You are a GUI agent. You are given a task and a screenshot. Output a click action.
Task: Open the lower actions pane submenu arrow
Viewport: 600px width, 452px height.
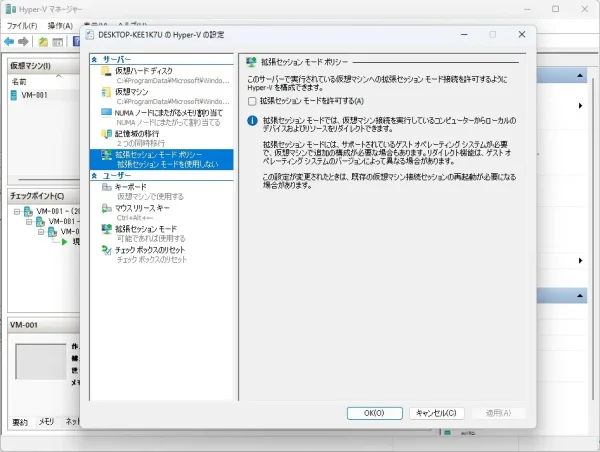pyautogui.click(x=580, y=261)
